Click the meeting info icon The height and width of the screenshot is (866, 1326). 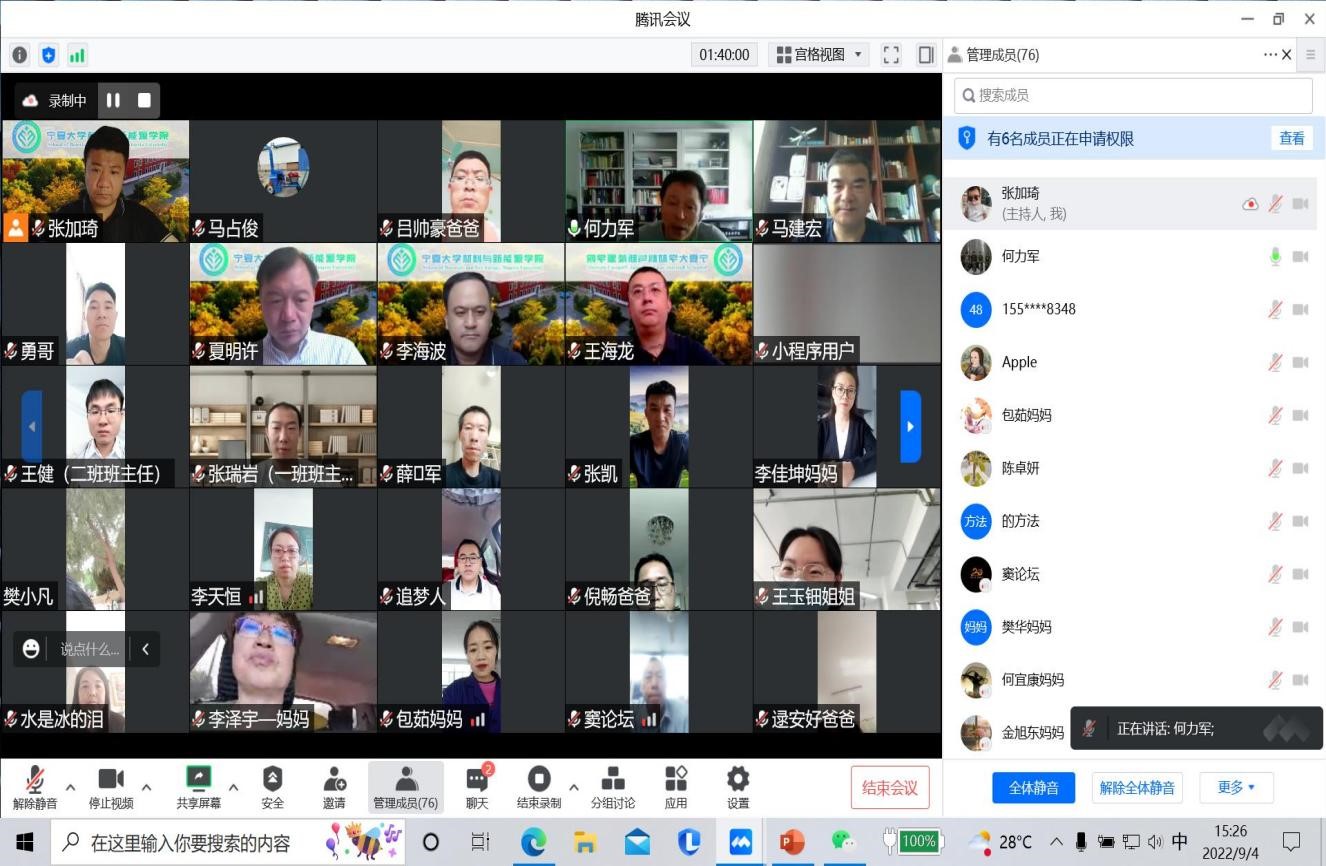tap(20, 55)
